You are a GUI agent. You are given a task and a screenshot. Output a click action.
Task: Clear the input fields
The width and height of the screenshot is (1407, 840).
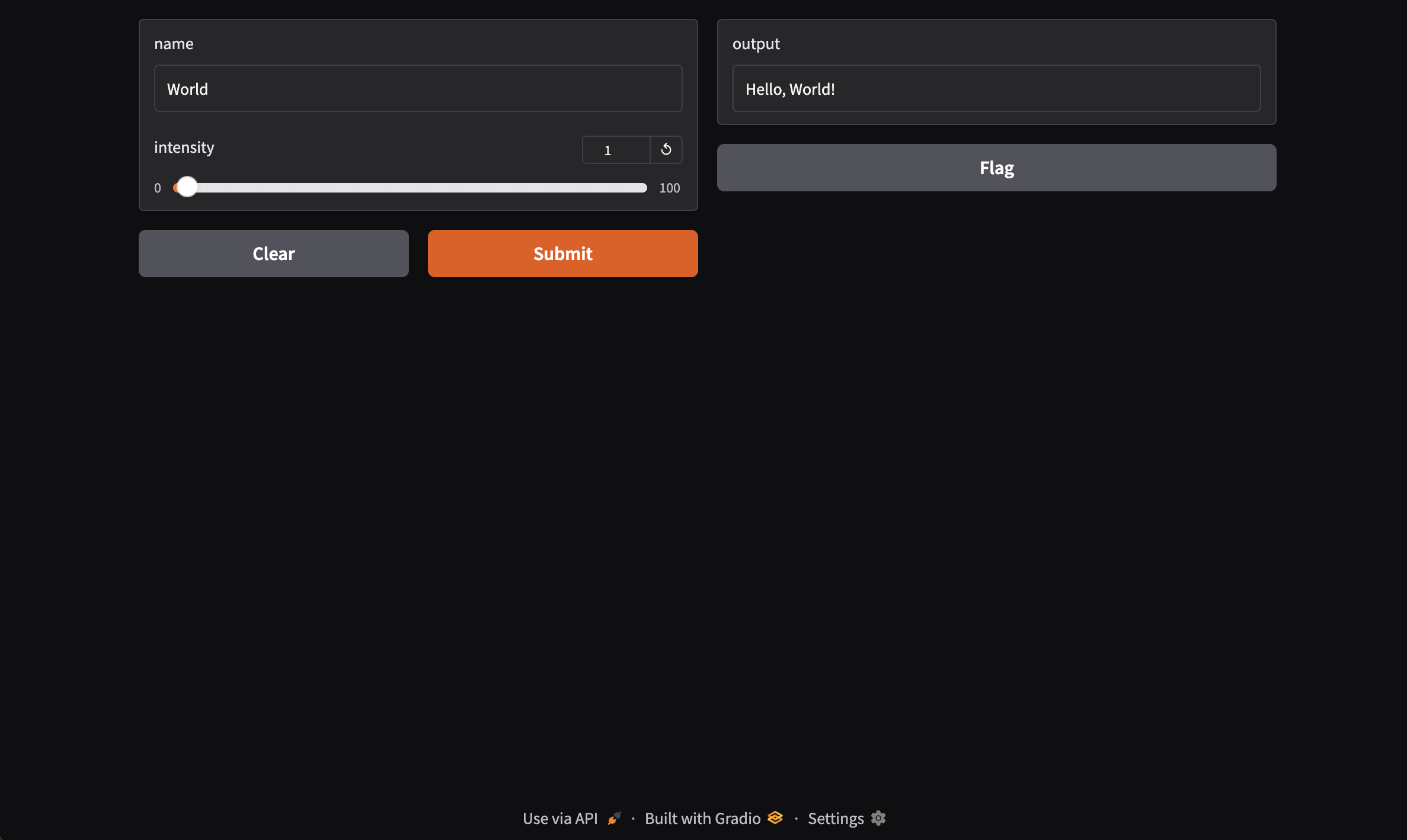(x=273, y=254)
